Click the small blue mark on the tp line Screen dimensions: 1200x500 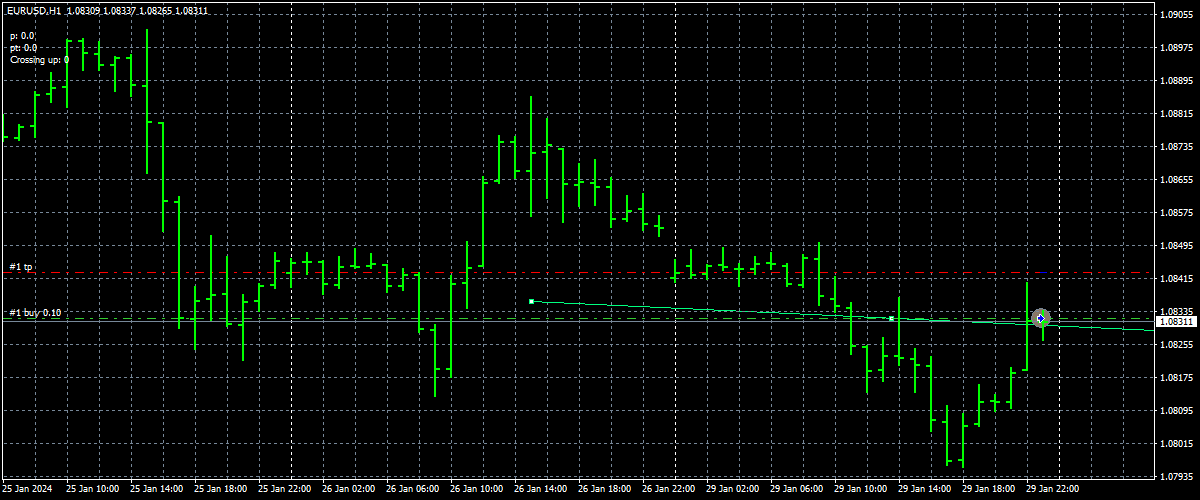tap(1044, 272)
